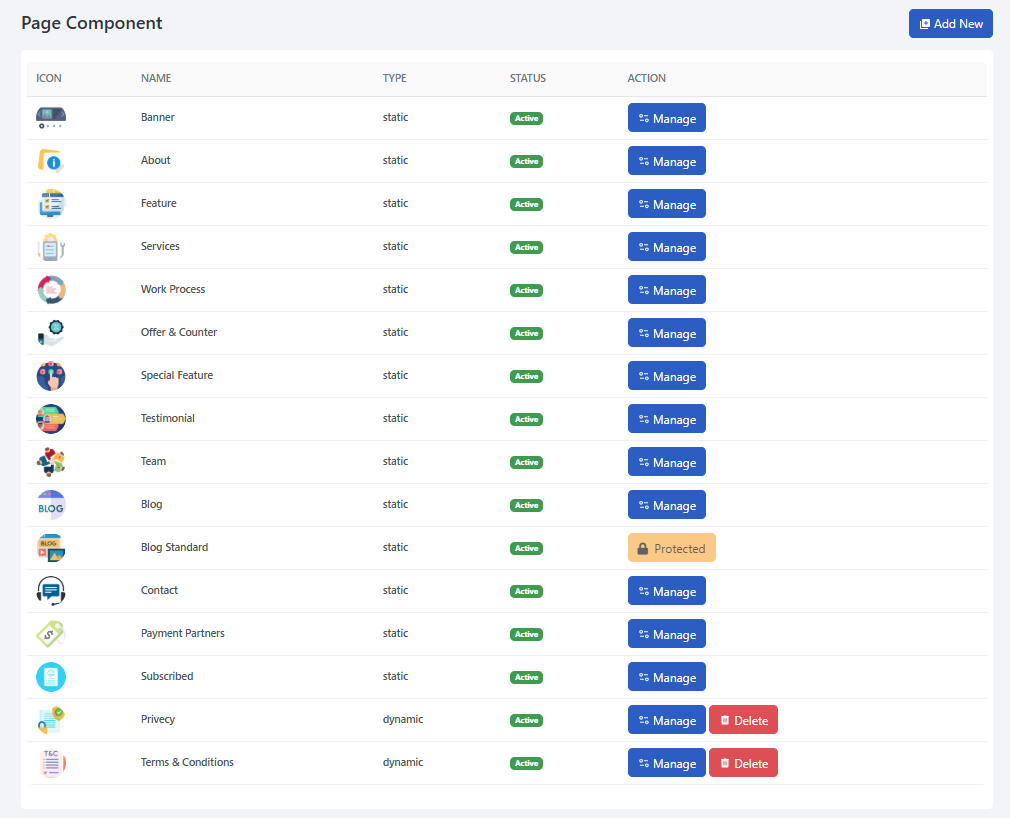This screenshot has height=818, width=1010.
Task: Click the Terms & Conditions document icon
Action: [50, 762]
